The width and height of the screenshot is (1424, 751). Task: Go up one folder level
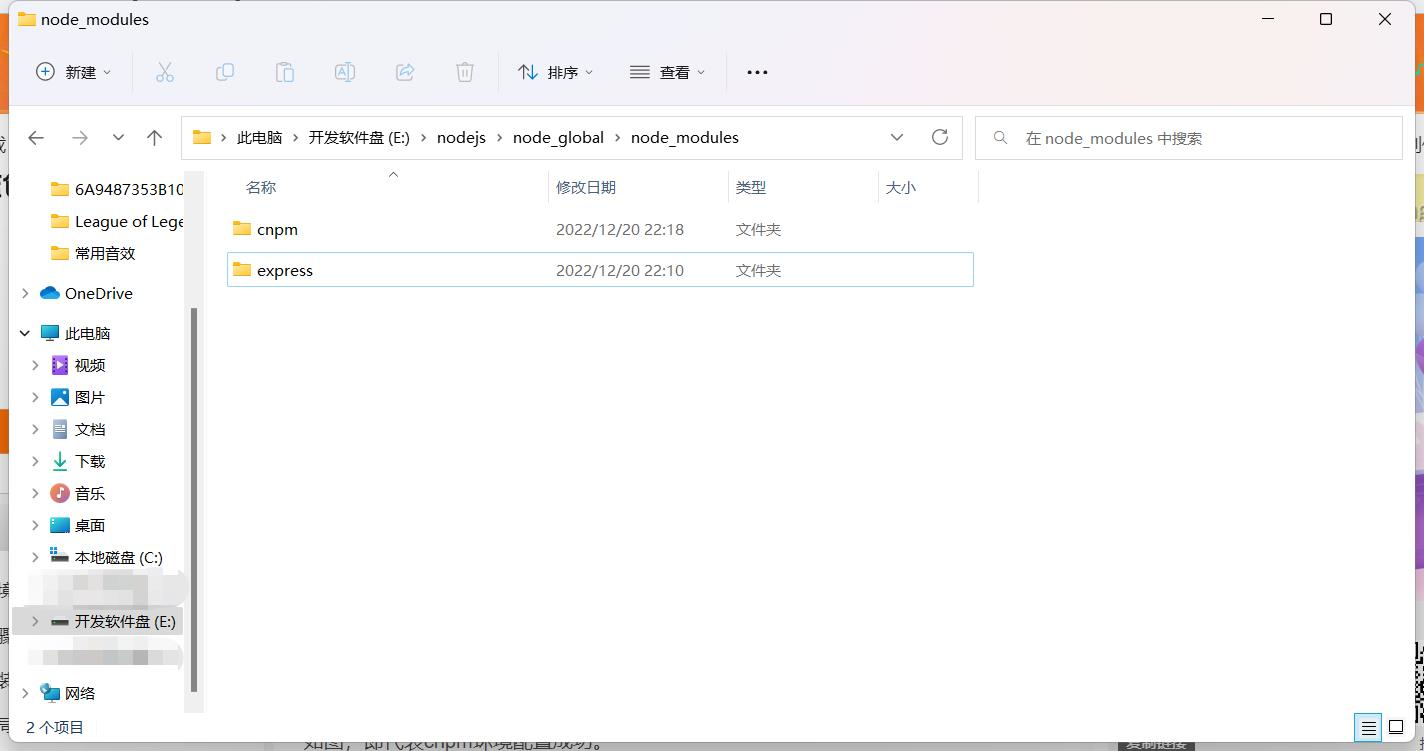point(154,138)
